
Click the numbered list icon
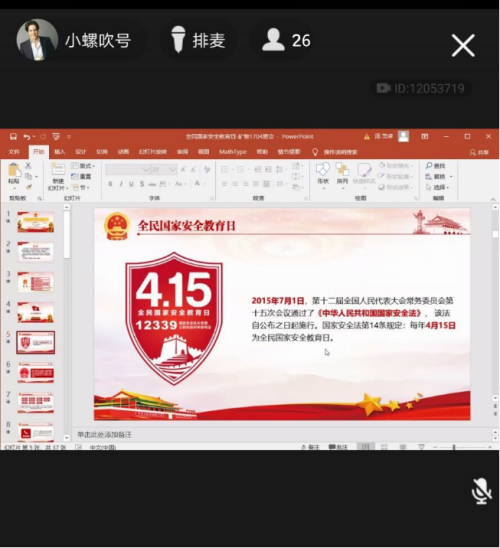click(241, 170)
